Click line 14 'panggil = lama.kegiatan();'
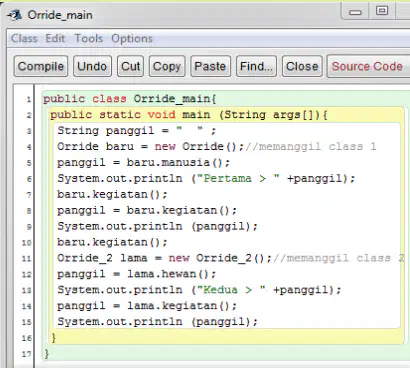 [147, 306]
